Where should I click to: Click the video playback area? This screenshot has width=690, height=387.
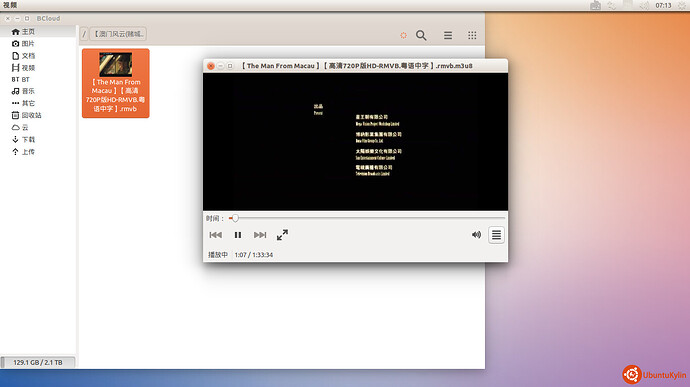(x=355, y=142)
